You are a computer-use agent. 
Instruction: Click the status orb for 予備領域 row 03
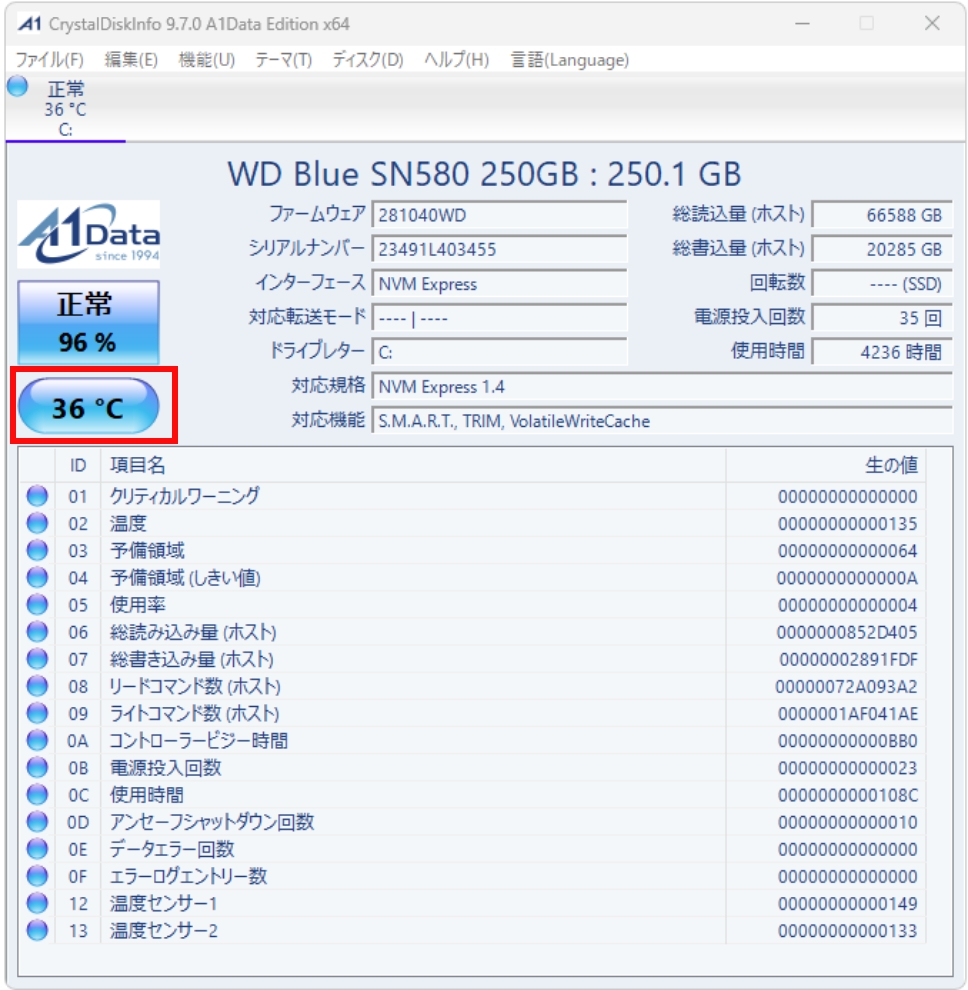37,551
